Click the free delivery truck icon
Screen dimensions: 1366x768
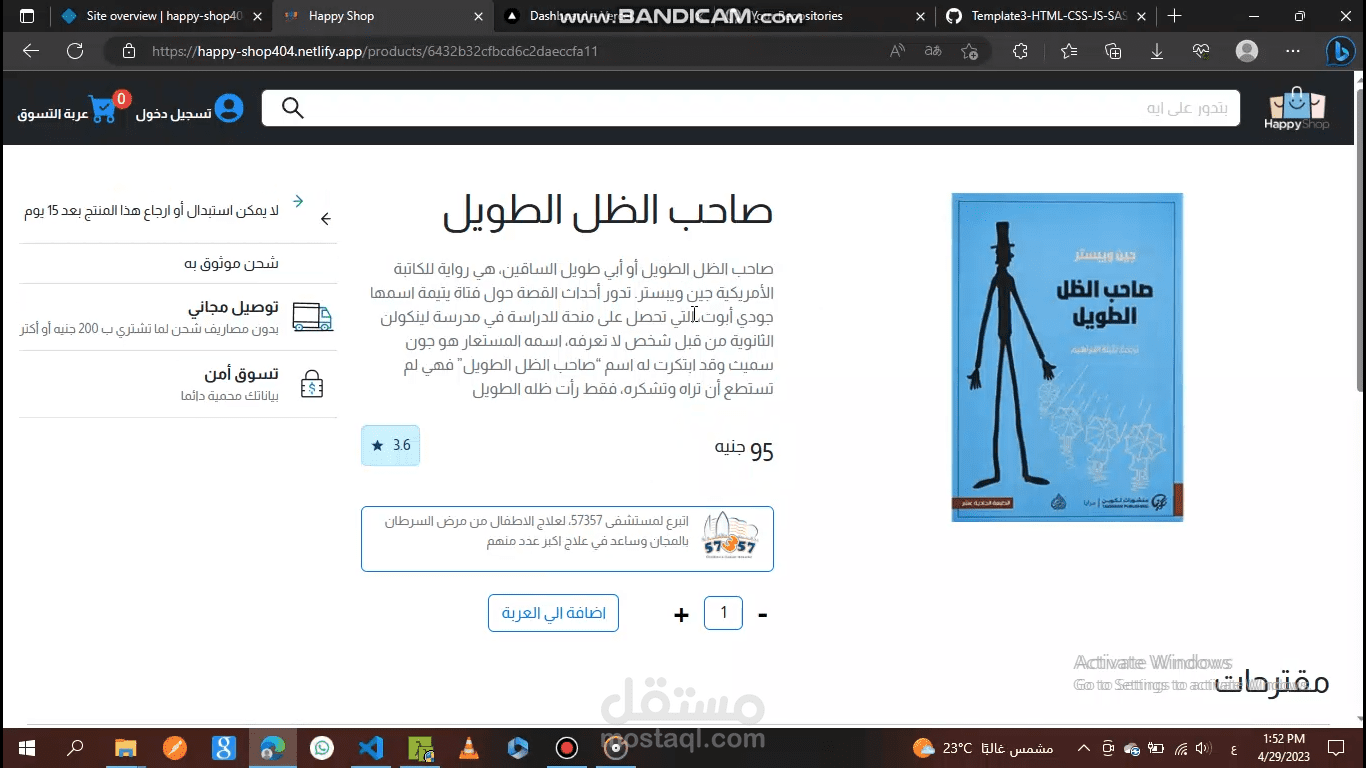(312, 317)
